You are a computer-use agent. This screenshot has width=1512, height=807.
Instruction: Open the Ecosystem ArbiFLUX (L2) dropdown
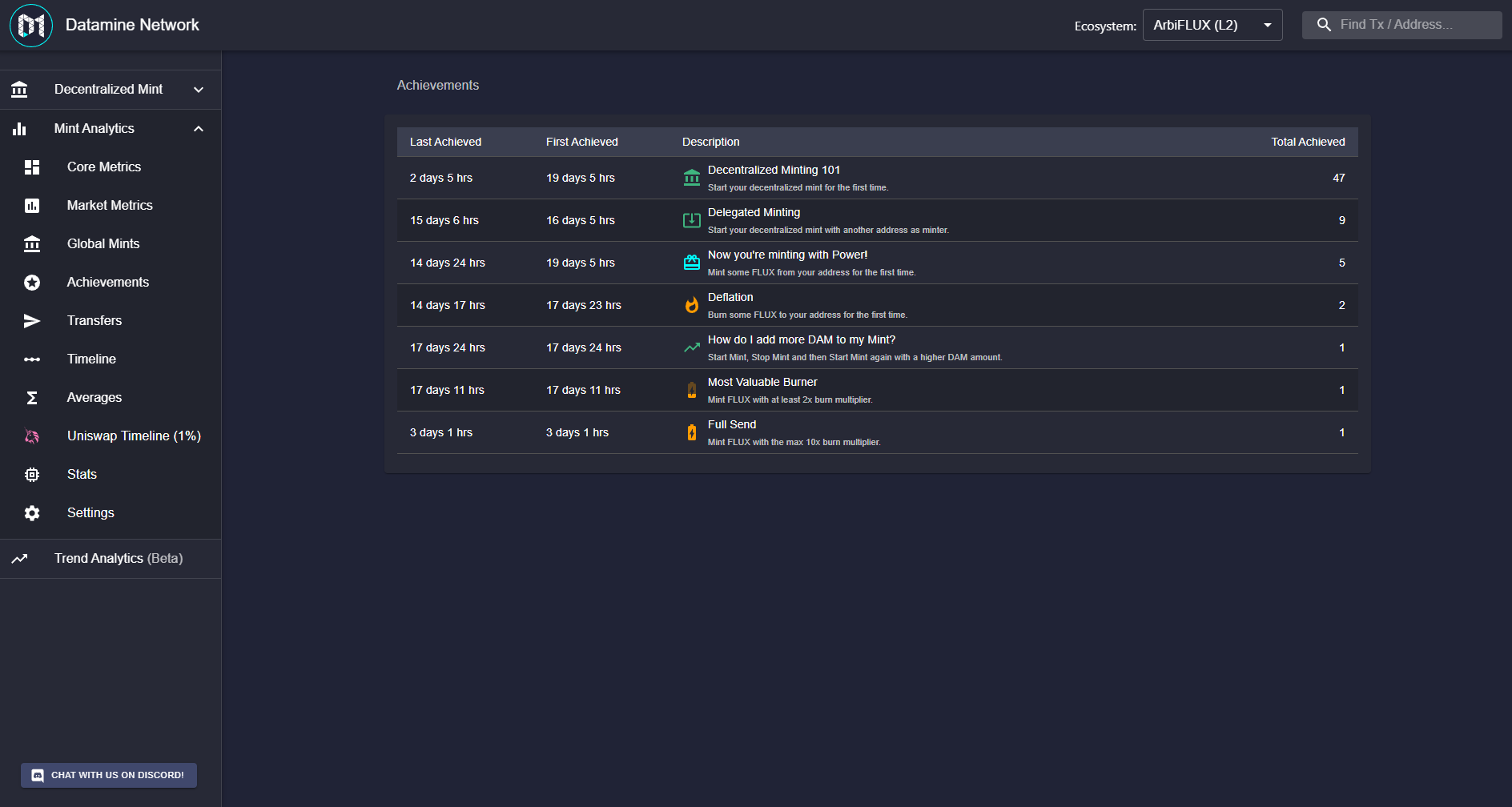[1212, 25]
